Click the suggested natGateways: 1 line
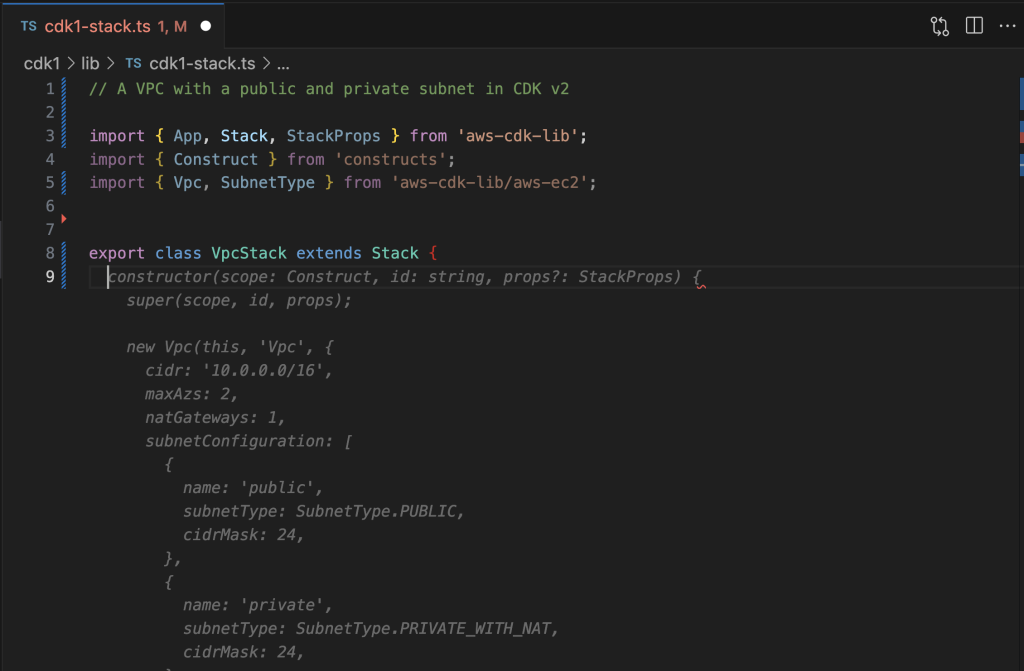 [x=215, y=417]
